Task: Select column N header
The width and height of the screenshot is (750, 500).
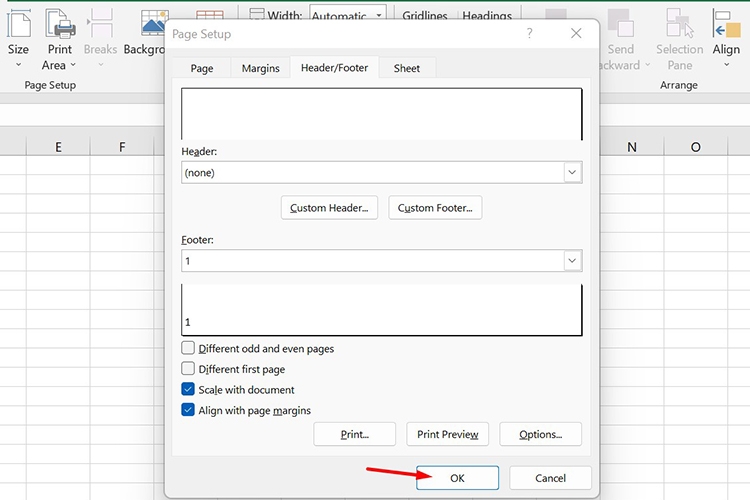Action: point(632,147)
